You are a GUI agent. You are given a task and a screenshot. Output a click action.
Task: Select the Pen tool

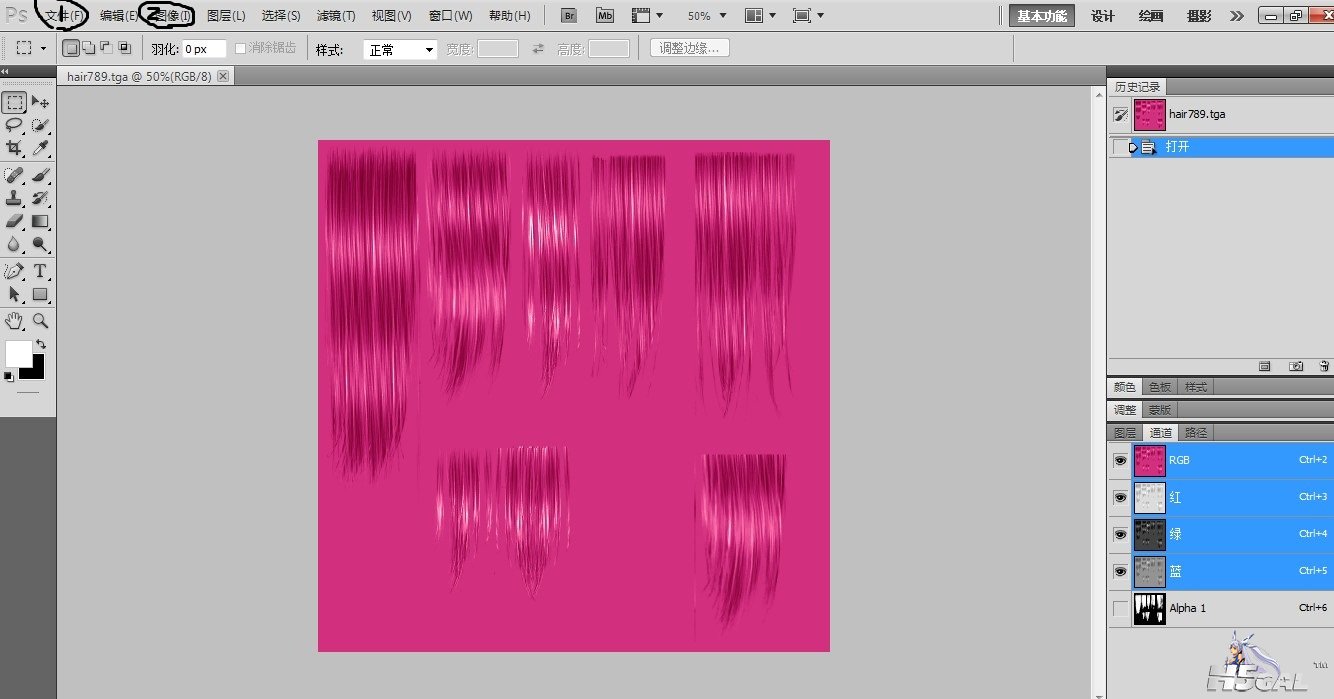coord(14,271)
